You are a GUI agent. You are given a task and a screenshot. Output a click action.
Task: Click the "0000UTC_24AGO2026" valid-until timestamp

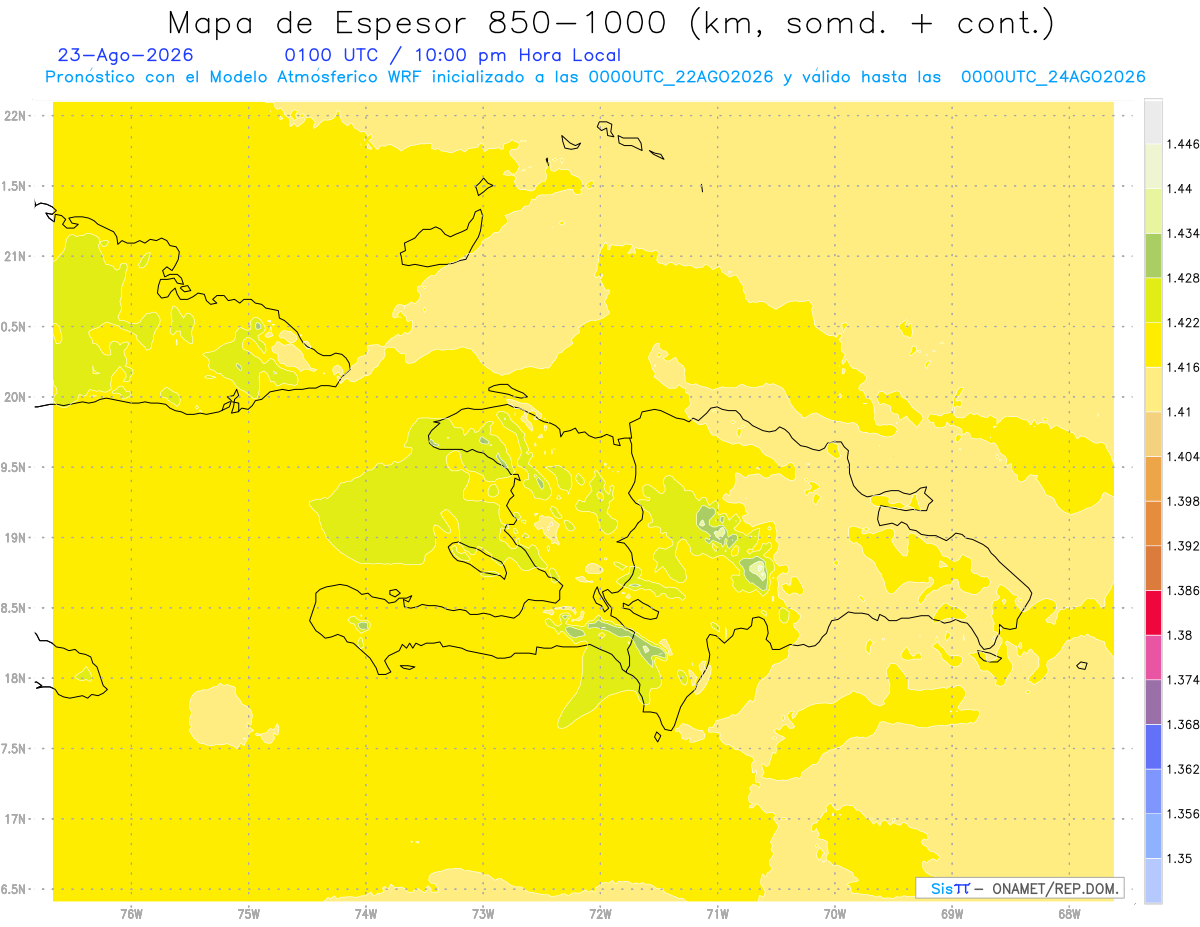coord(1053,77)
